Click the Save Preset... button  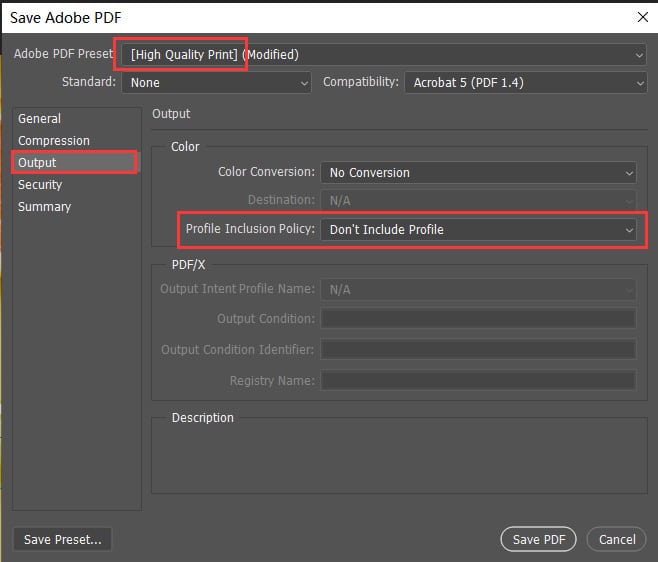pyautogui.click(x=63, y=539)
